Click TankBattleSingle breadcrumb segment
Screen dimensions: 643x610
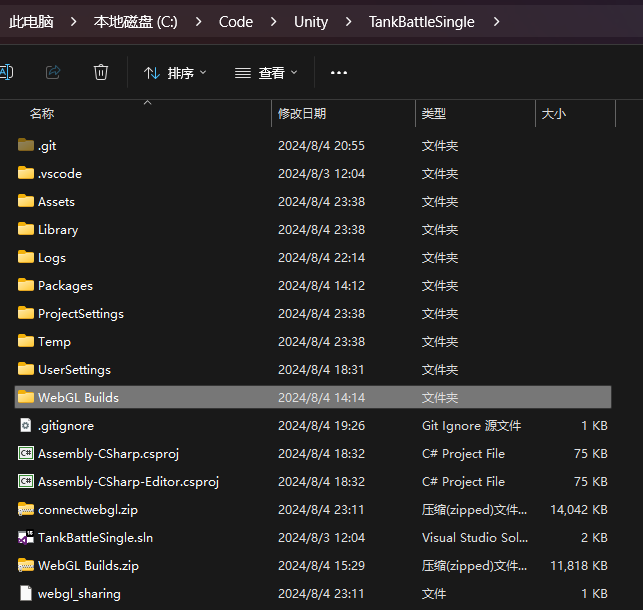422,22
